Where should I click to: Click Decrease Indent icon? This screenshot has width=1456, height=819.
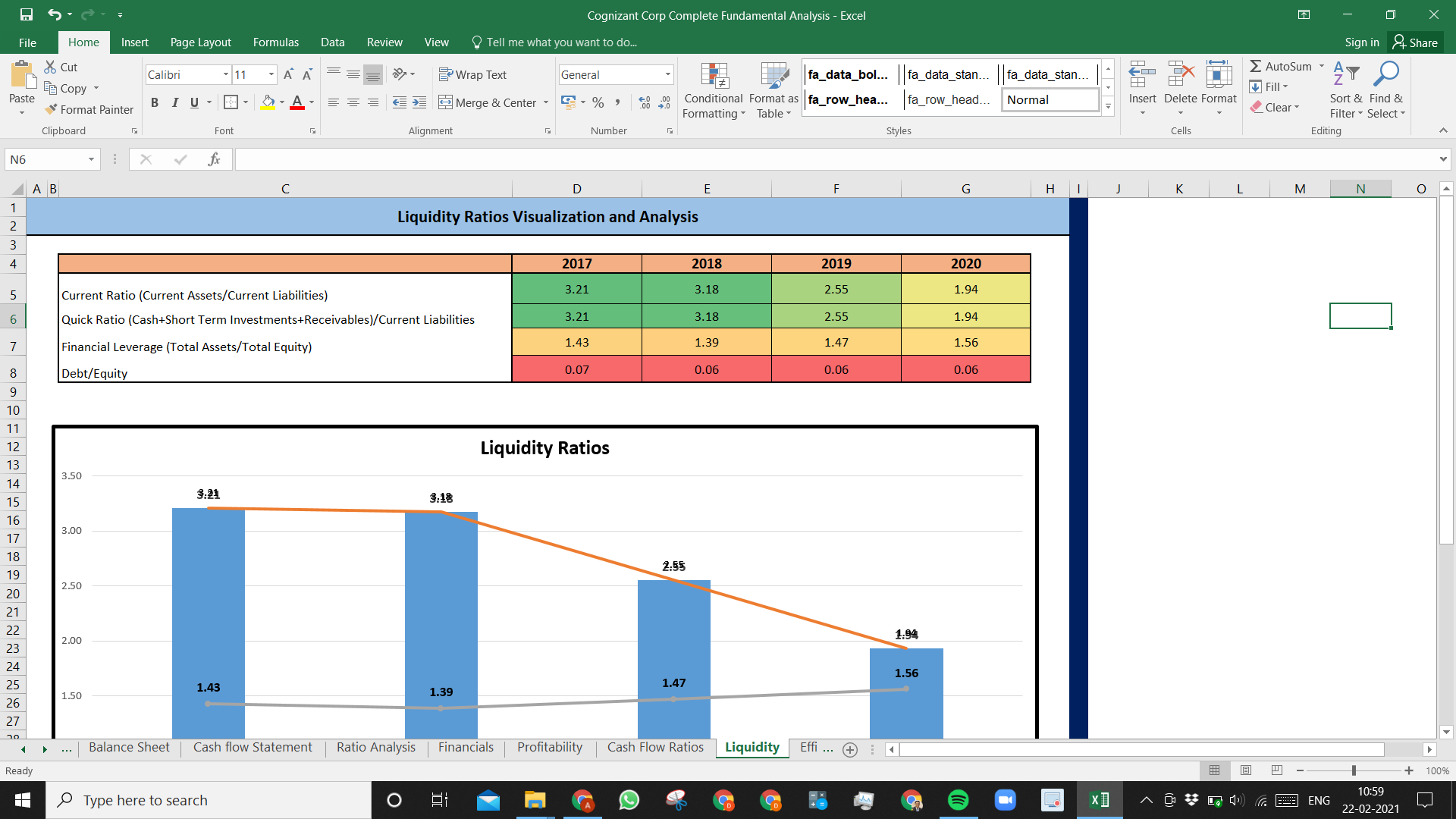click(x=400, y=102)
